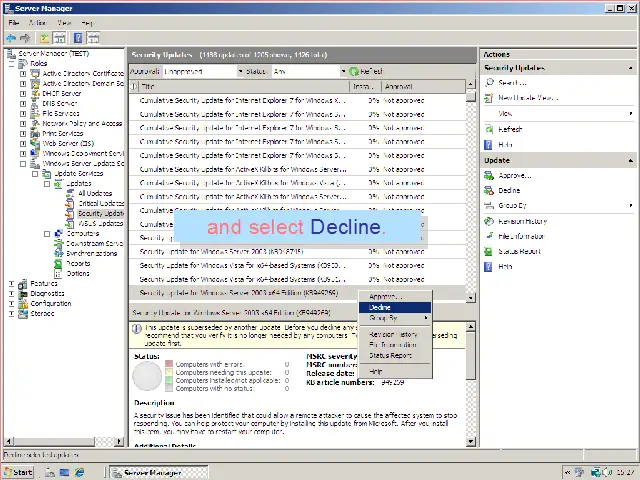The width and height of the screenshot is (640, 480).
Task: Collapse the Updates tree node
Action: pos(47,184)
